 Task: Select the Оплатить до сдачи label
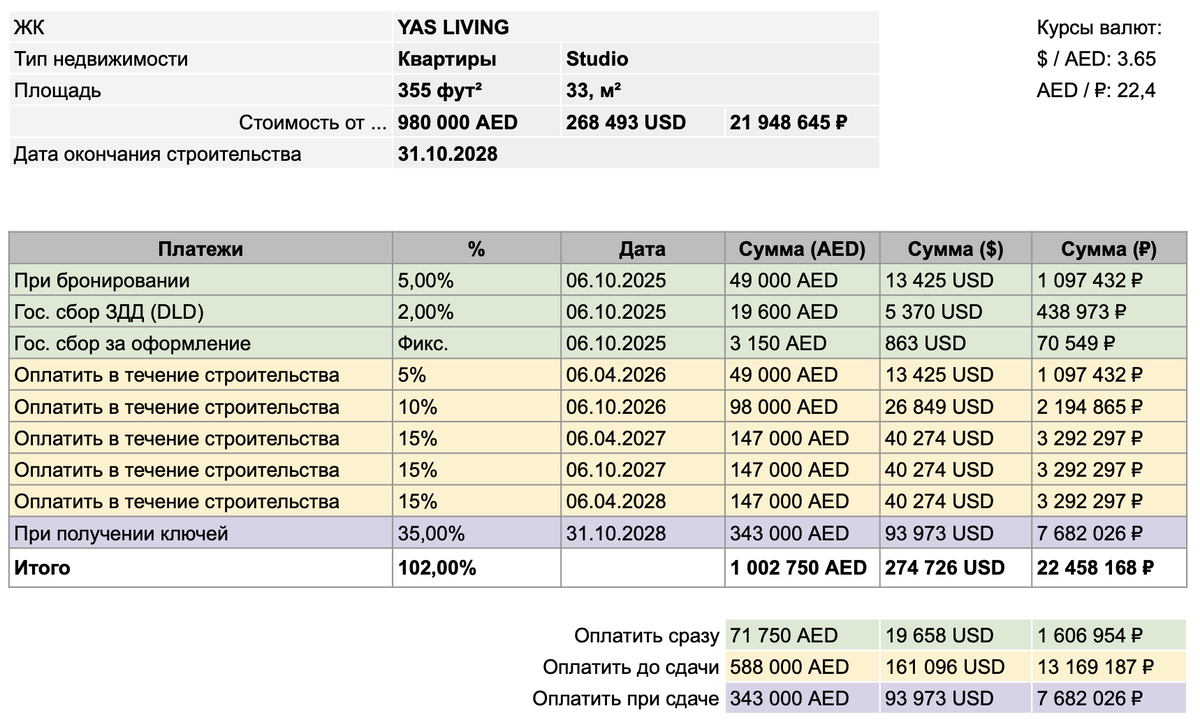point(631,667)
